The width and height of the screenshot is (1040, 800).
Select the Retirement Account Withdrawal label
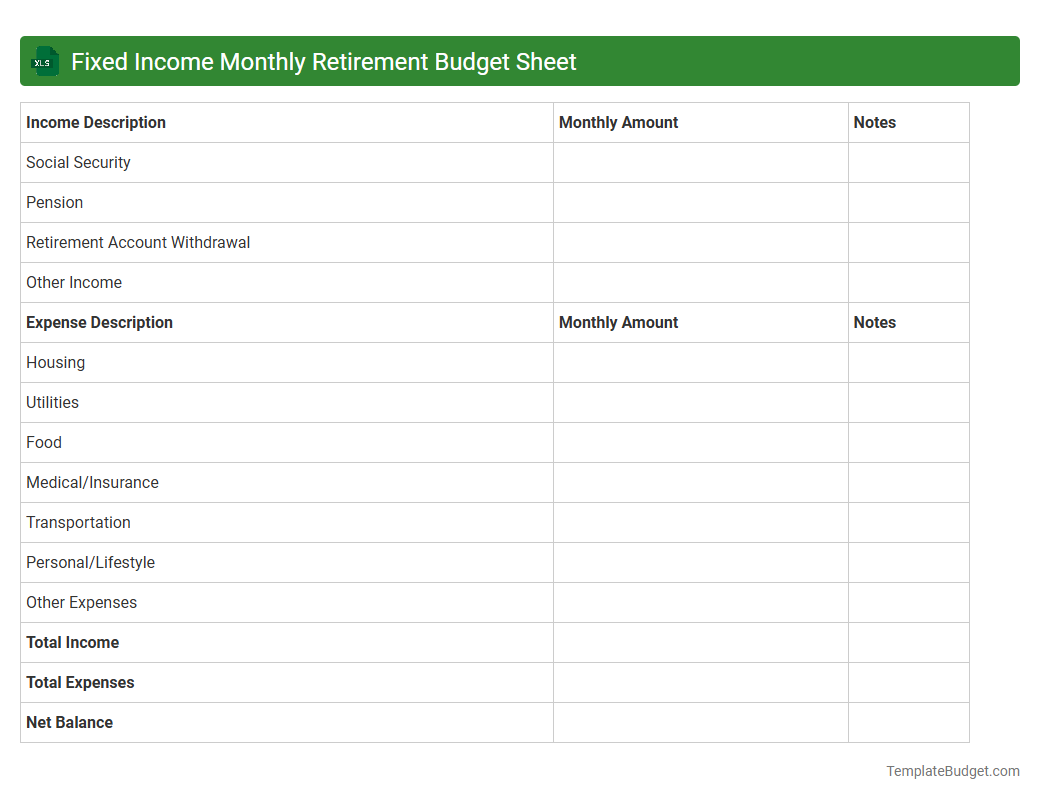pos(138,242)
